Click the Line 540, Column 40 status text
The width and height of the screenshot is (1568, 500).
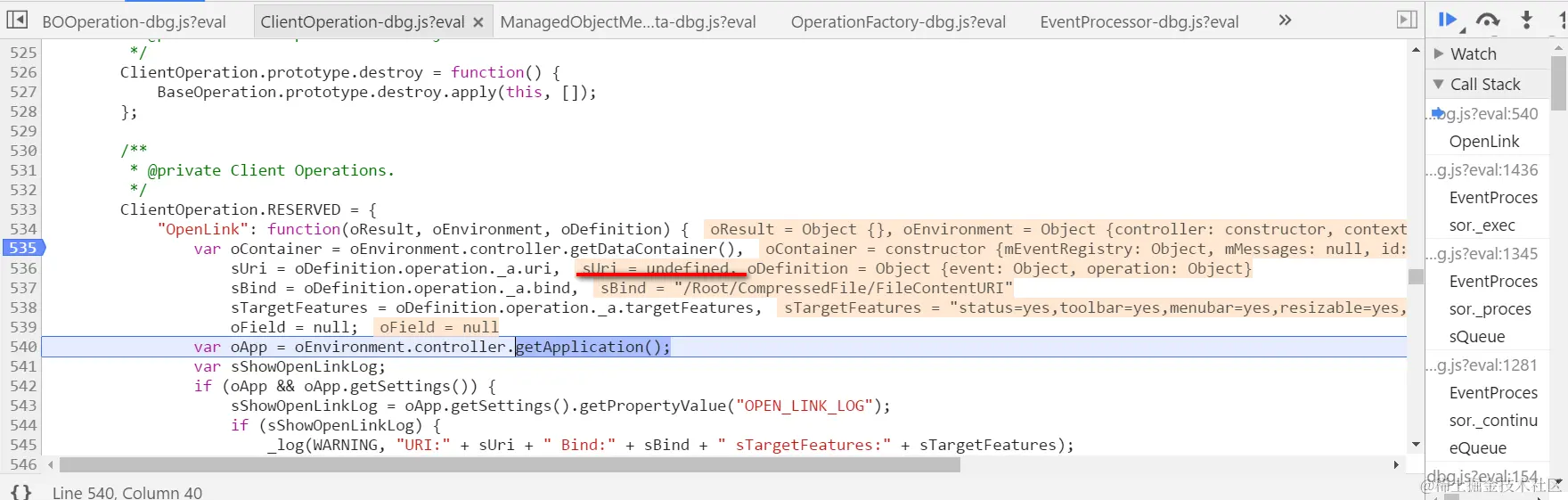click(127, 492)
